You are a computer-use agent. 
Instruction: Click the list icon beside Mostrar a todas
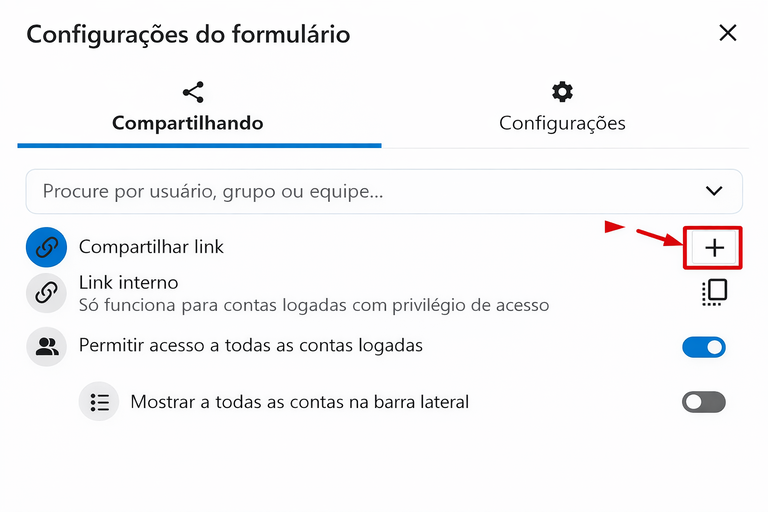pyautogui.click(x=99, y=402)
